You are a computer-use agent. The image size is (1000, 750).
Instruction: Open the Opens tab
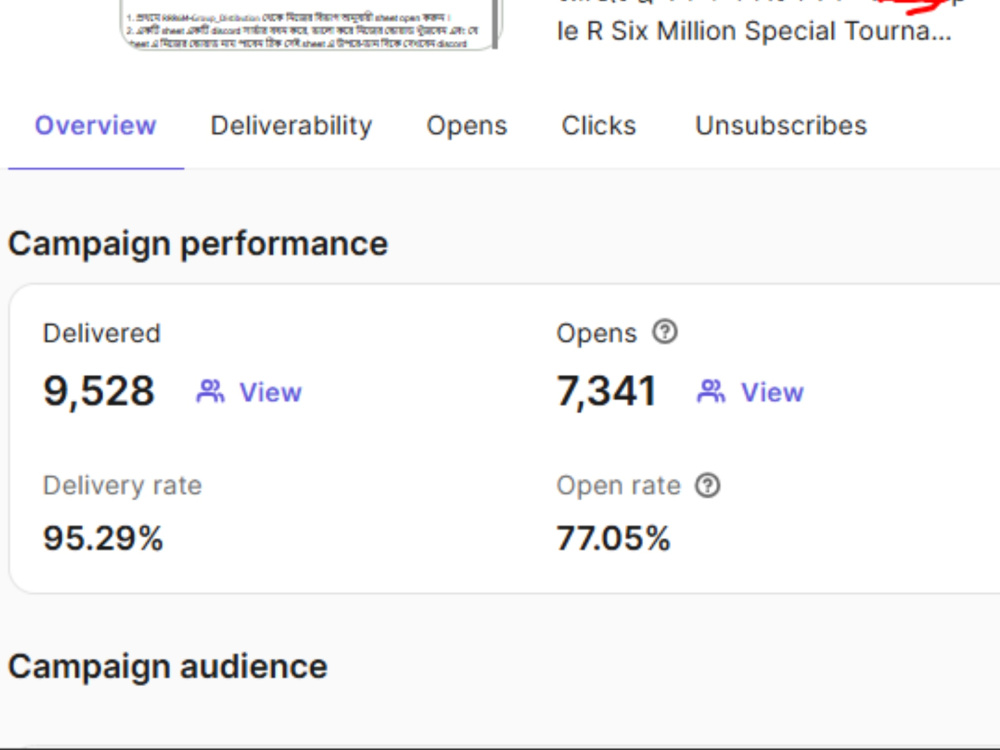click(x=467, y=126)
